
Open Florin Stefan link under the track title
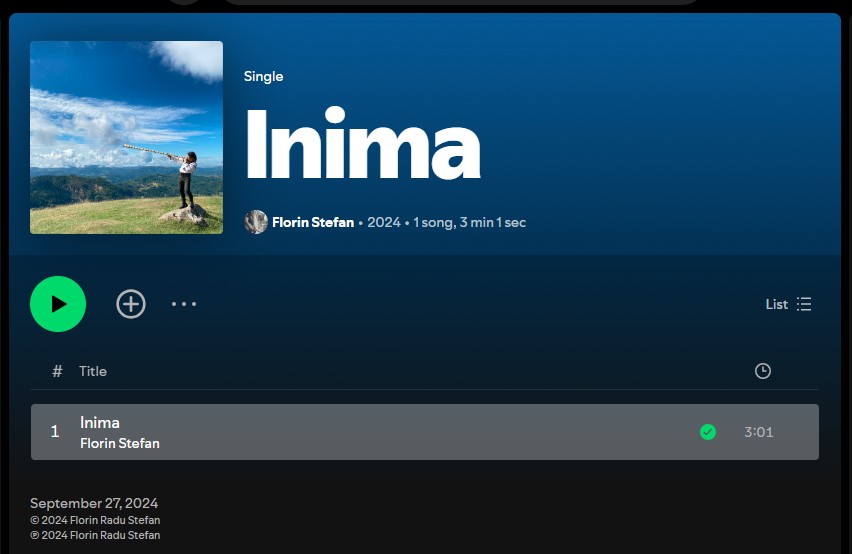click(120, 443)
